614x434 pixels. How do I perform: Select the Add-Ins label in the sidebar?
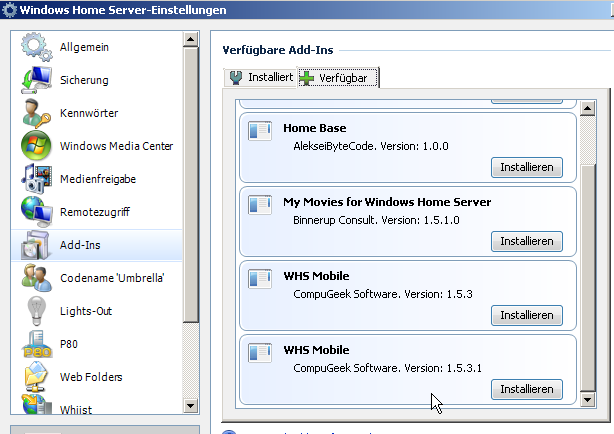click(x=80, y=245)
